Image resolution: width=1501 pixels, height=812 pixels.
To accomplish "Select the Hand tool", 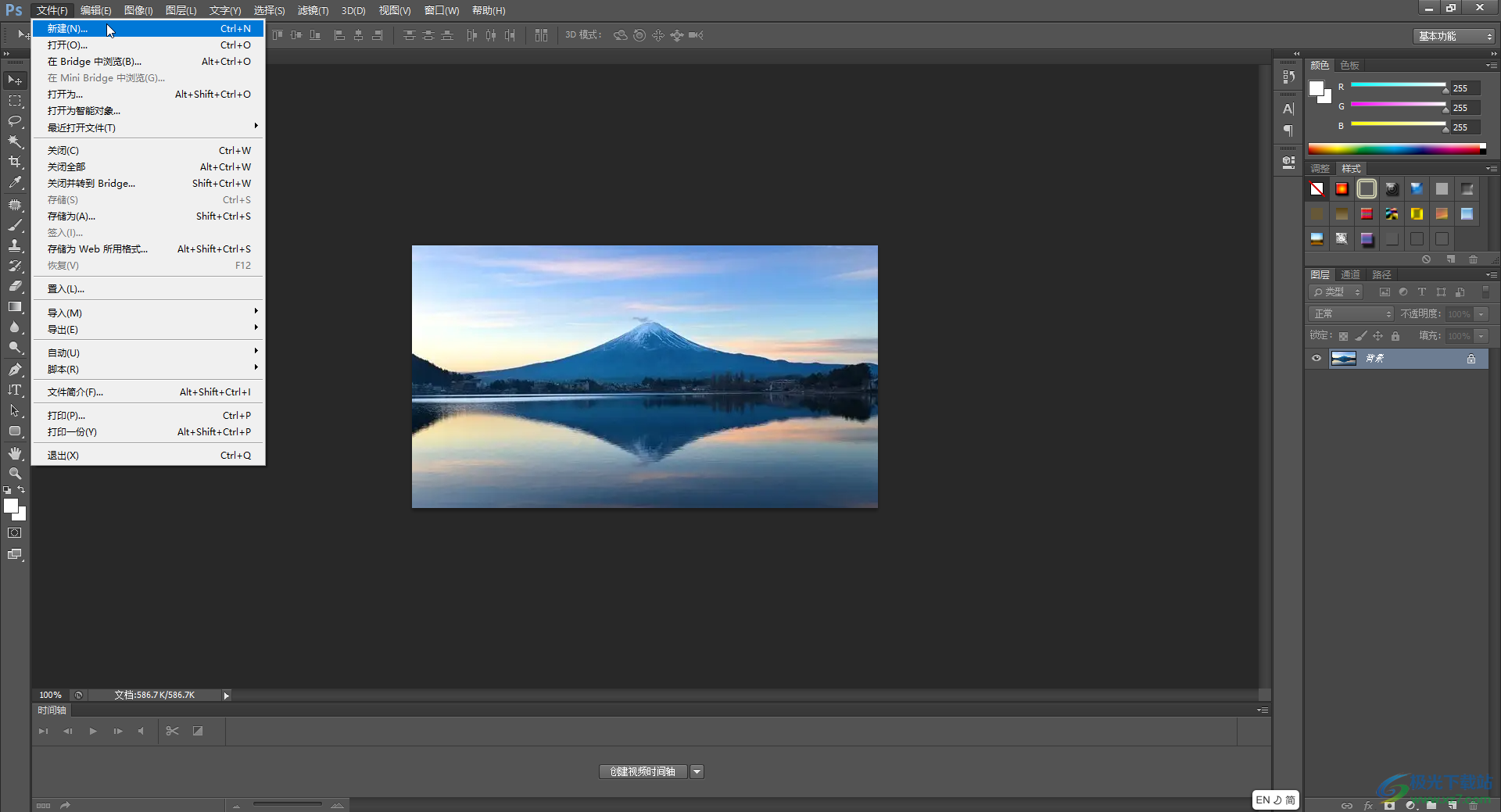I will coord(15,453).
